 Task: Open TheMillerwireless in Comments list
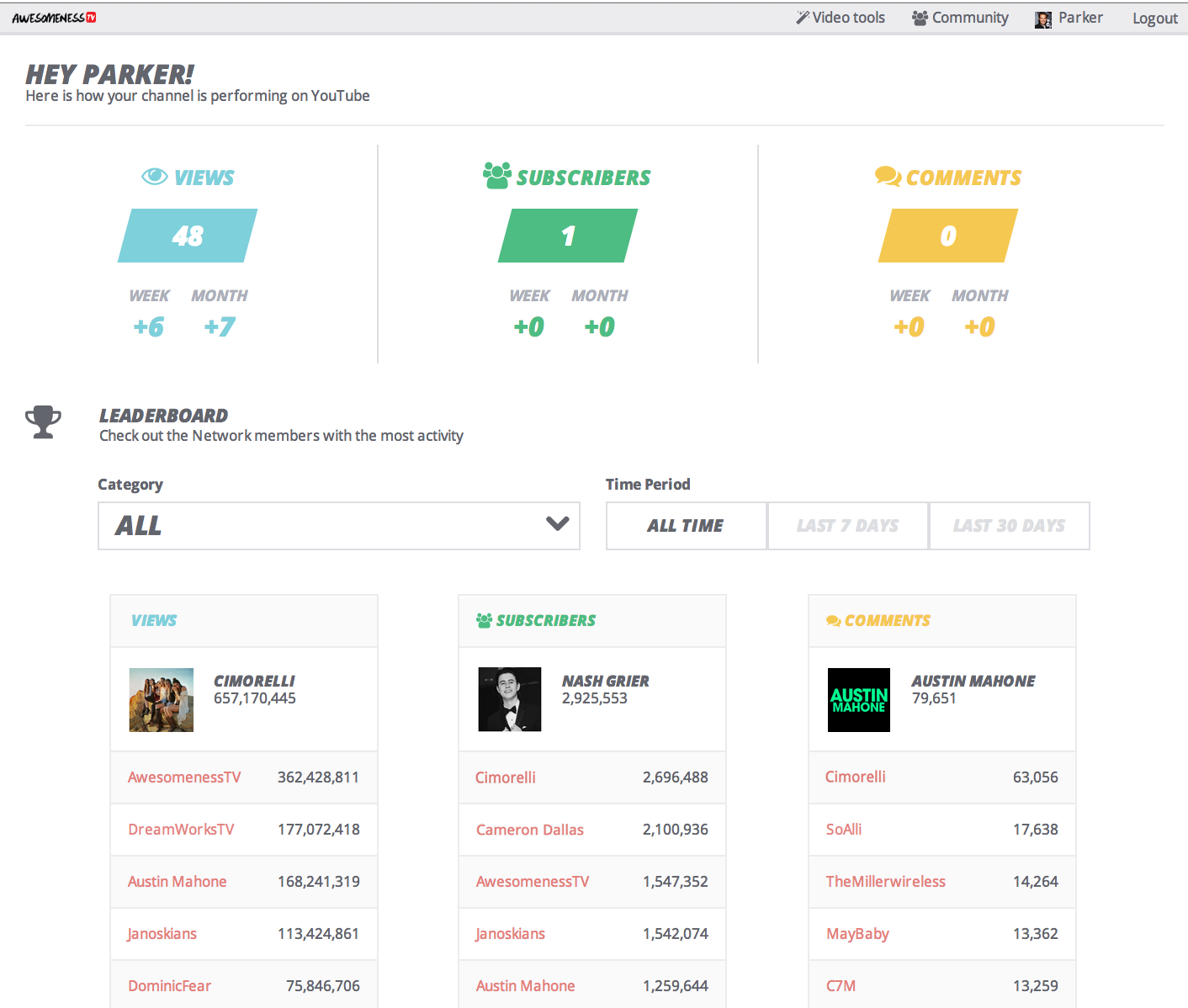886,882
